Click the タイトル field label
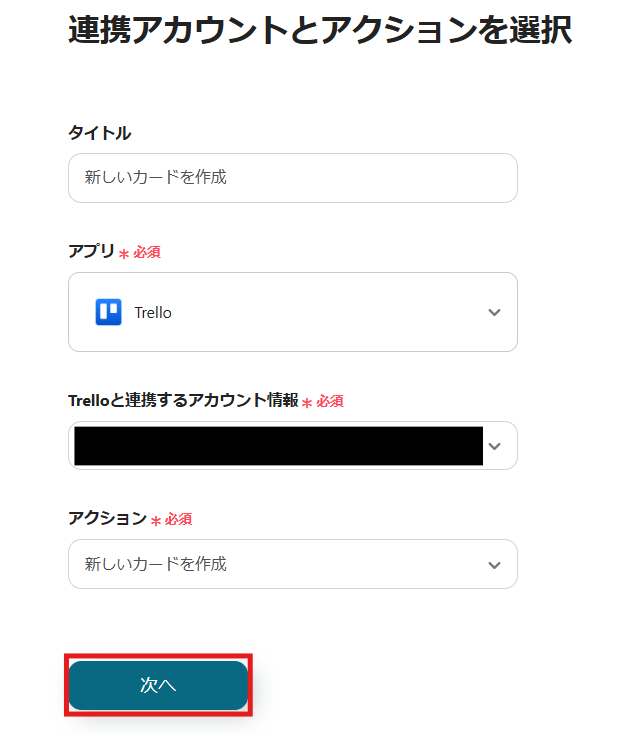641x735 pixels. tap(100, 133)
